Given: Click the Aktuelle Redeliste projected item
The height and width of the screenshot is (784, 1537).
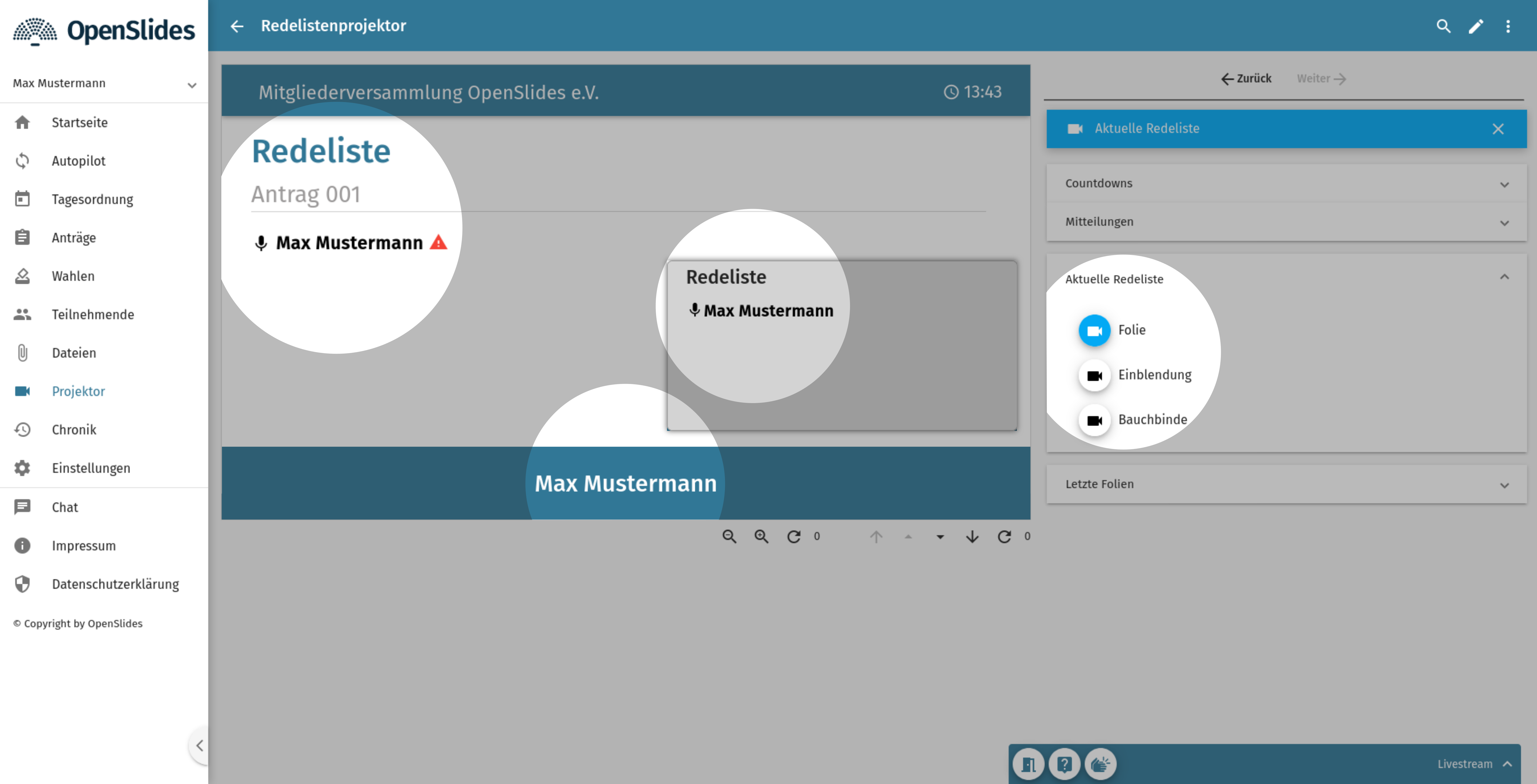Looking at the screenshot, I should 1286,129.
